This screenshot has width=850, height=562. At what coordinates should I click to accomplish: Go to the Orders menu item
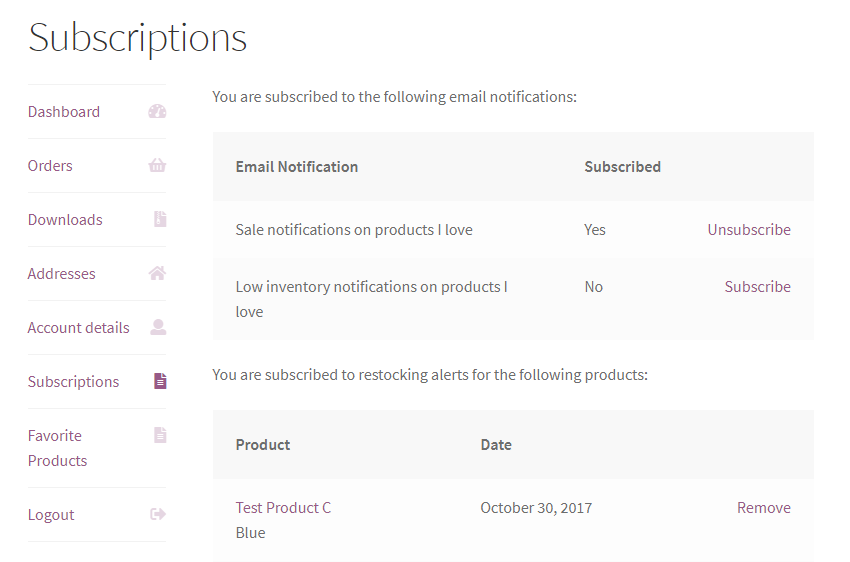tap(50, 166)
